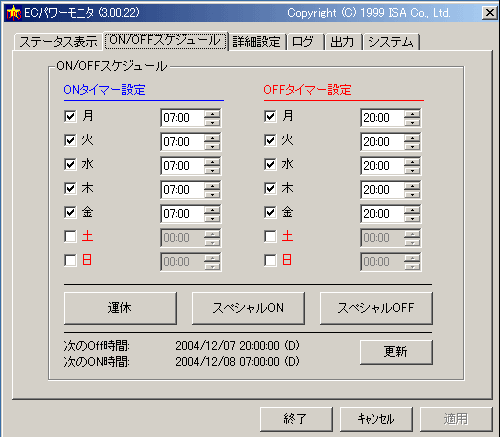Screen dimensions: 500x437
Task: Click the 木 OFF time field 20:00
Action: (x=383, y=190)
